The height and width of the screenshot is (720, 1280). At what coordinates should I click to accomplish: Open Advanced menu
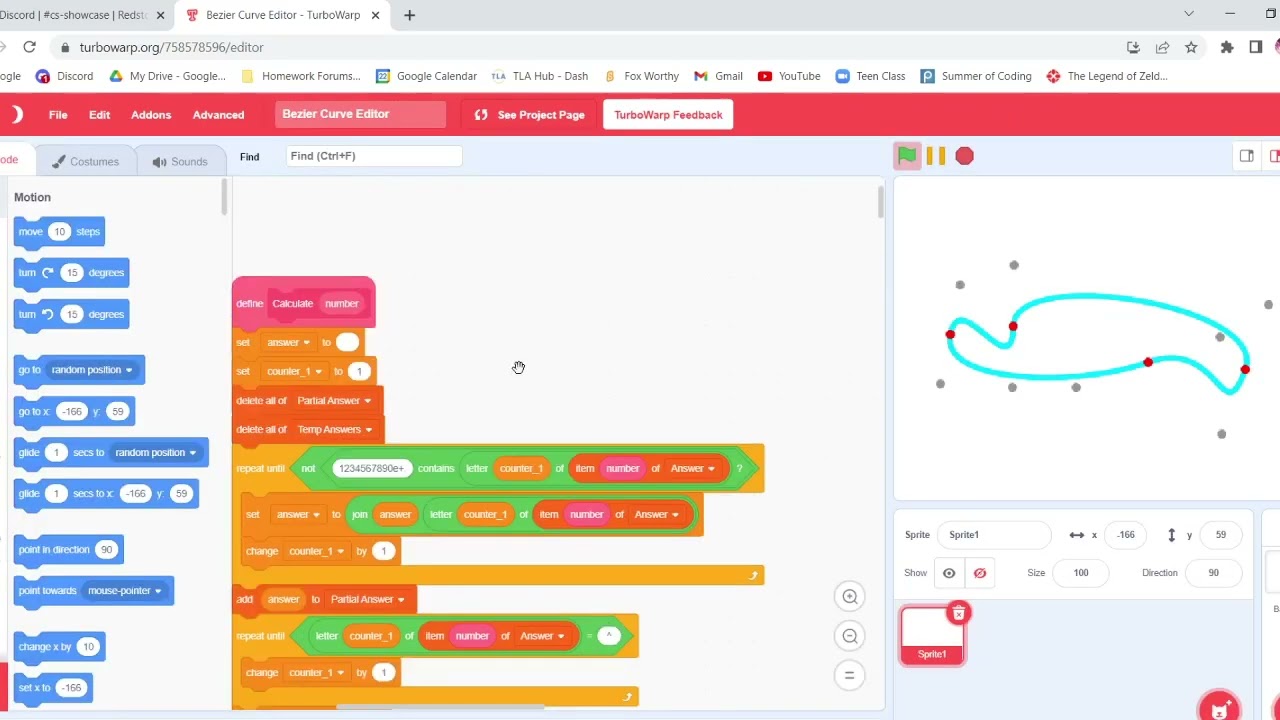[x=218, y=115]
